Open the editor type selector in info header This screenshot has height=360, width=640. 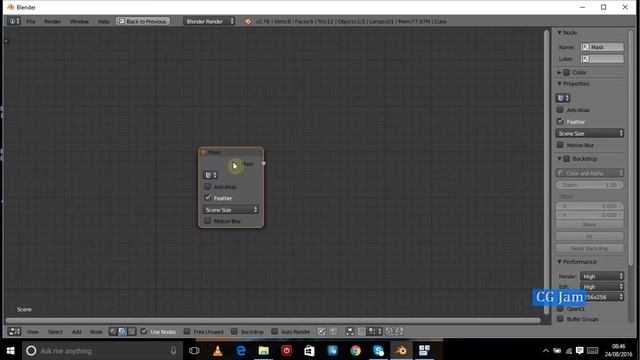click(x=13, y=21)
